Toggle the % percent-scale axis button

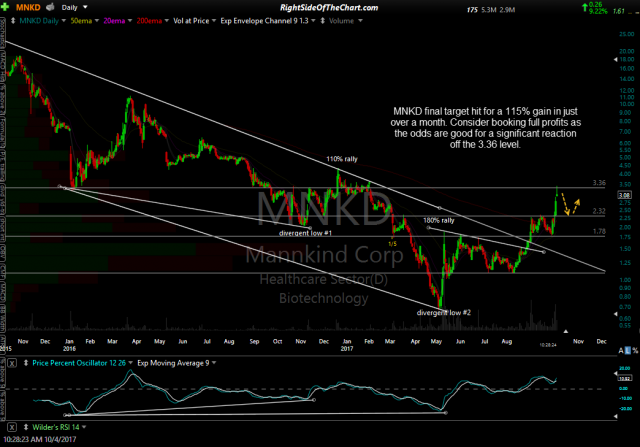635,351
